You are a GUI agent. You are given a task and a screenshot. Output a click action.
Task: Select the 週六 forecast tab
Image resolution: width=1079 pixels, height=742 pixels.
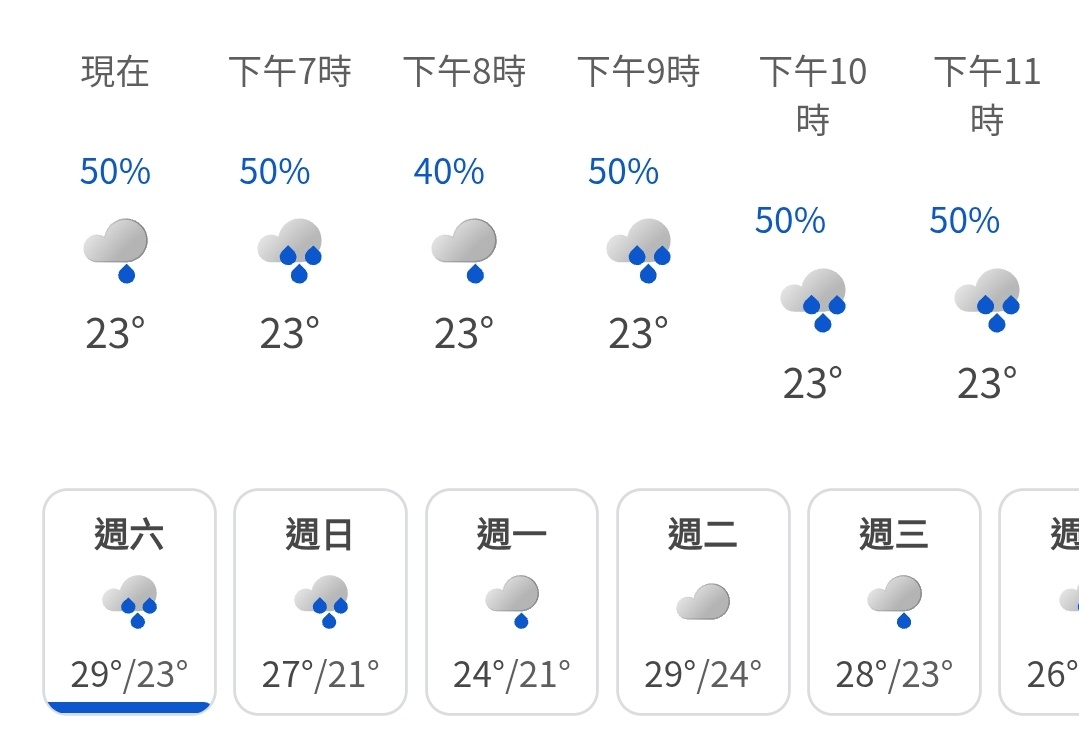tap(129, 602)
